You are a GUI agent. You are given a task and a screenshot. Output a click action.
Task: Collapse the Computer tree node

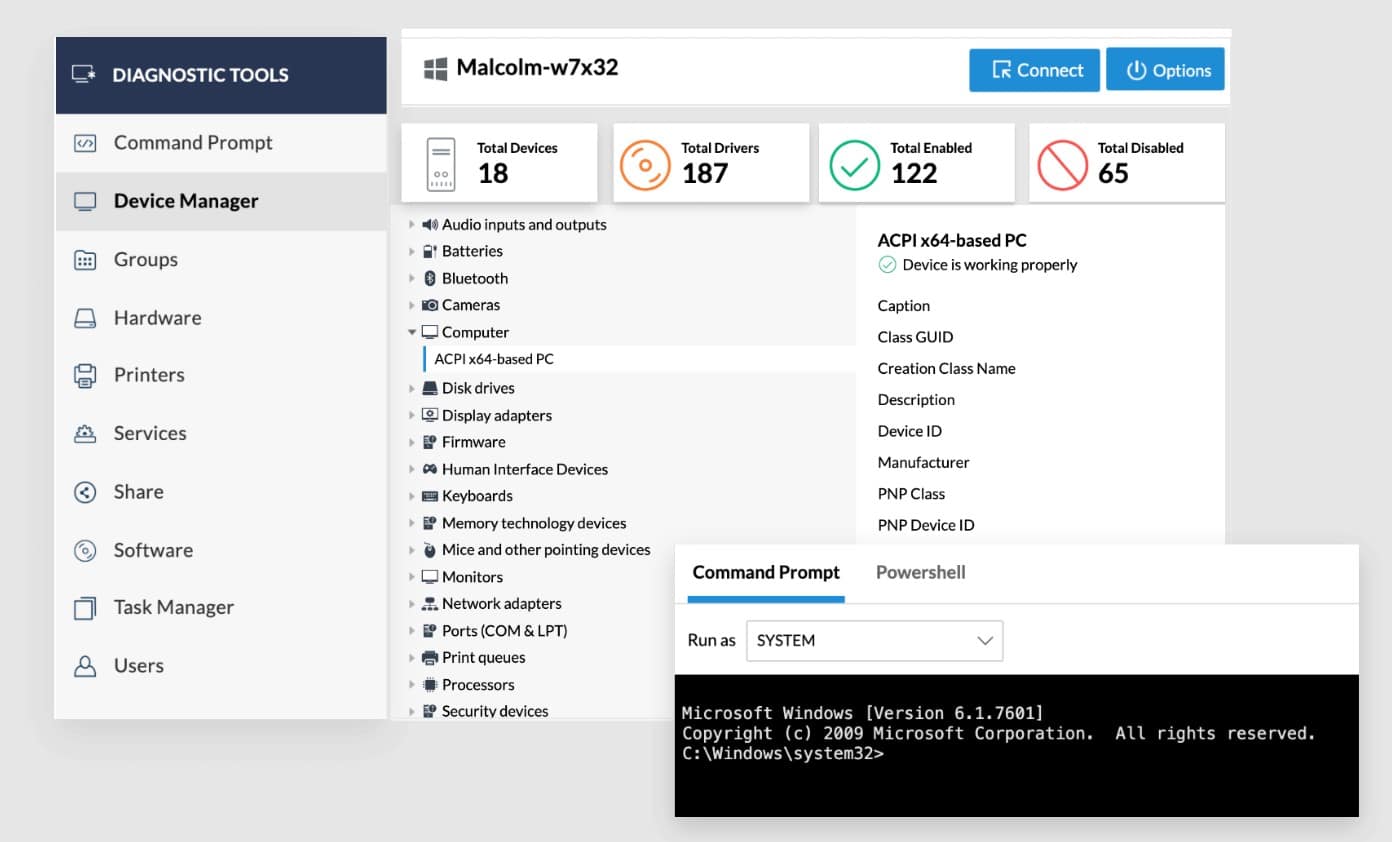[x=412, y=333]
